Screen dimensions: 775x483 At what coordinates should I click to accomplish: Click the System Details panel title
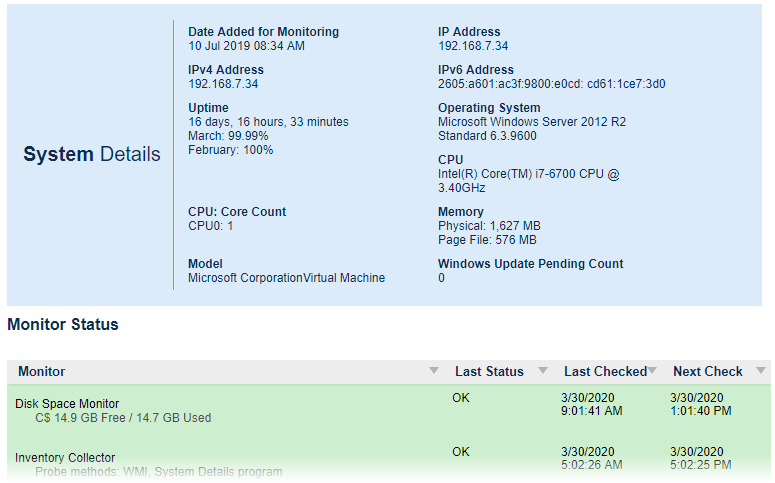click(x=92, y=155)
